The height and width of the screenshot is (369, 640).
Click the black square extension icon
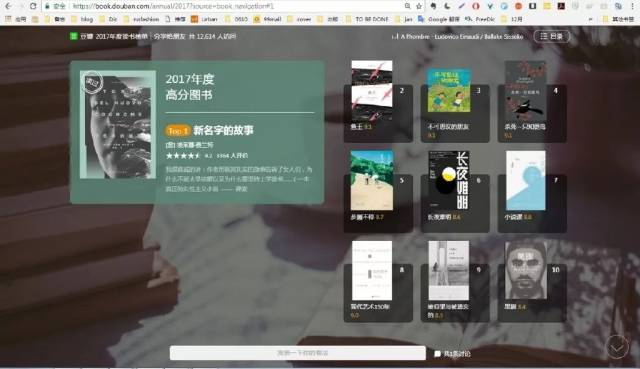click(533, 6)
